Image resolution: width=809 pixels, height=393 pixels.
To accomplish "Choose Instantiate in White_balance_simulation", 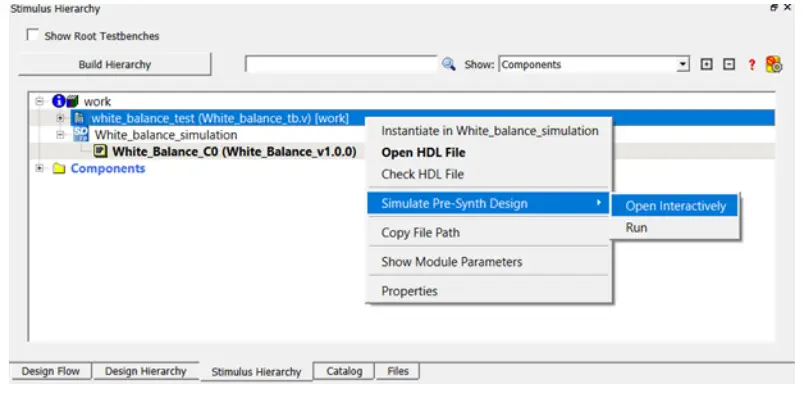I will [490, 131].
